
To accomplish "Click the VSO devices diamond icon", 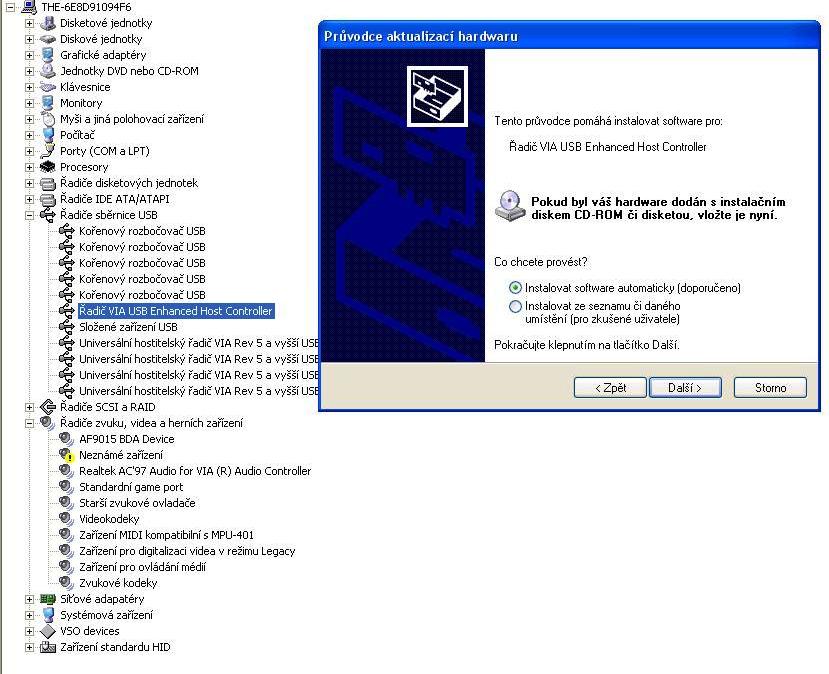I will (48, 631).
